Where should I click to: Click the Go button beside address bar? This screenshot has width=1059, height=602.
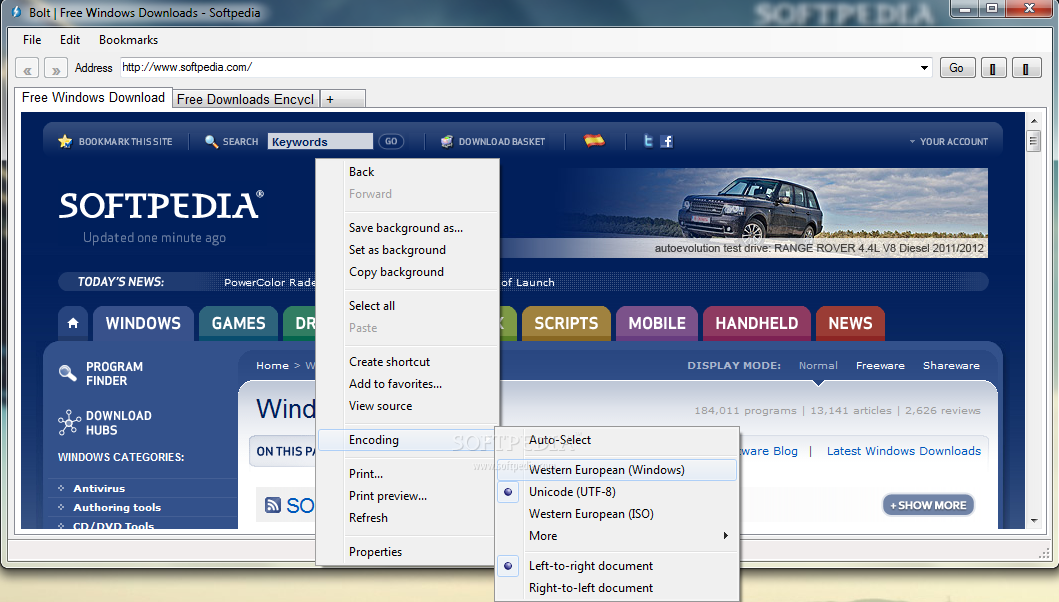pyautogui.click(x=957, y=68)
